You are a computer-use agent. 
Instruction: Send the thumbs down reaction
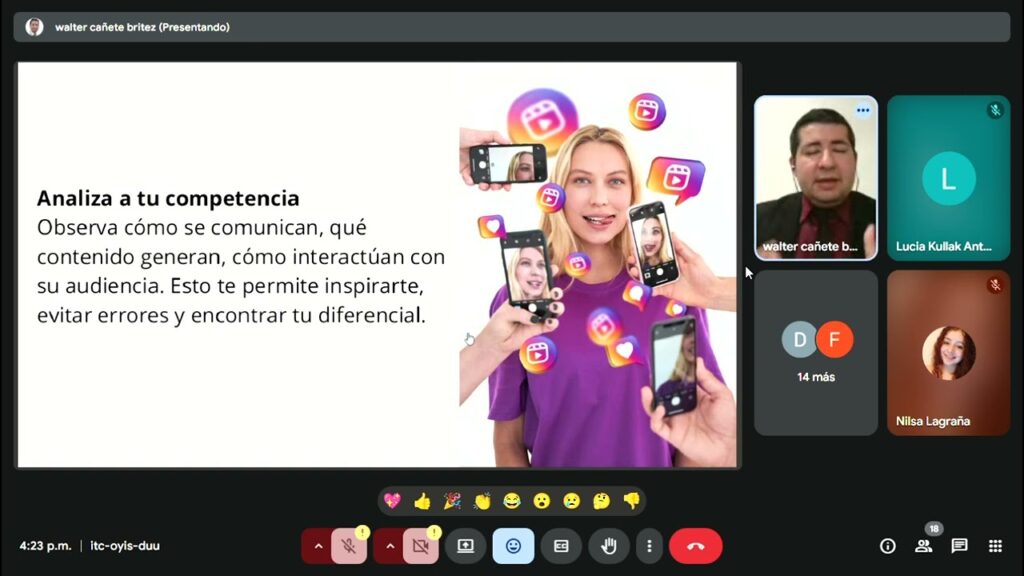click(631, 501)
